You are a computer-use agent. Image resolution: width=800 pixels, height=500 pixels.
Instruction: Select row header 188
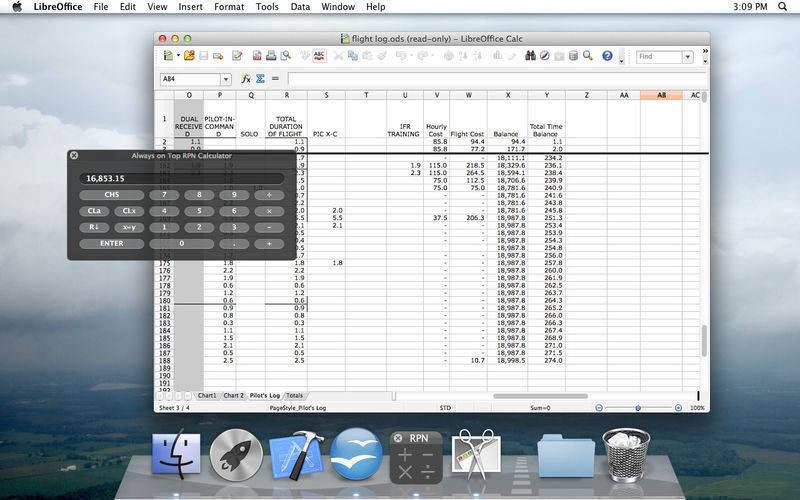[x=164, y=360]
